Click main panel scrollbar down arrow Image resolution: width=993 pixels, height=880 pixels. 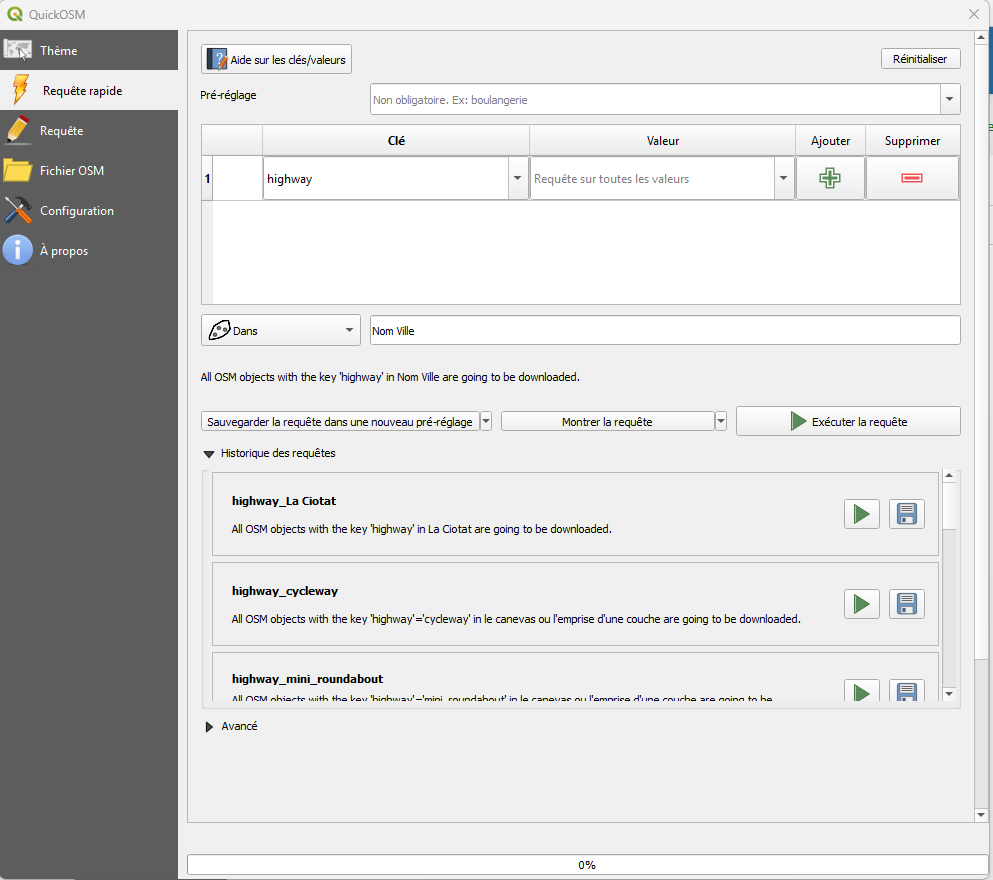(980, 815)
